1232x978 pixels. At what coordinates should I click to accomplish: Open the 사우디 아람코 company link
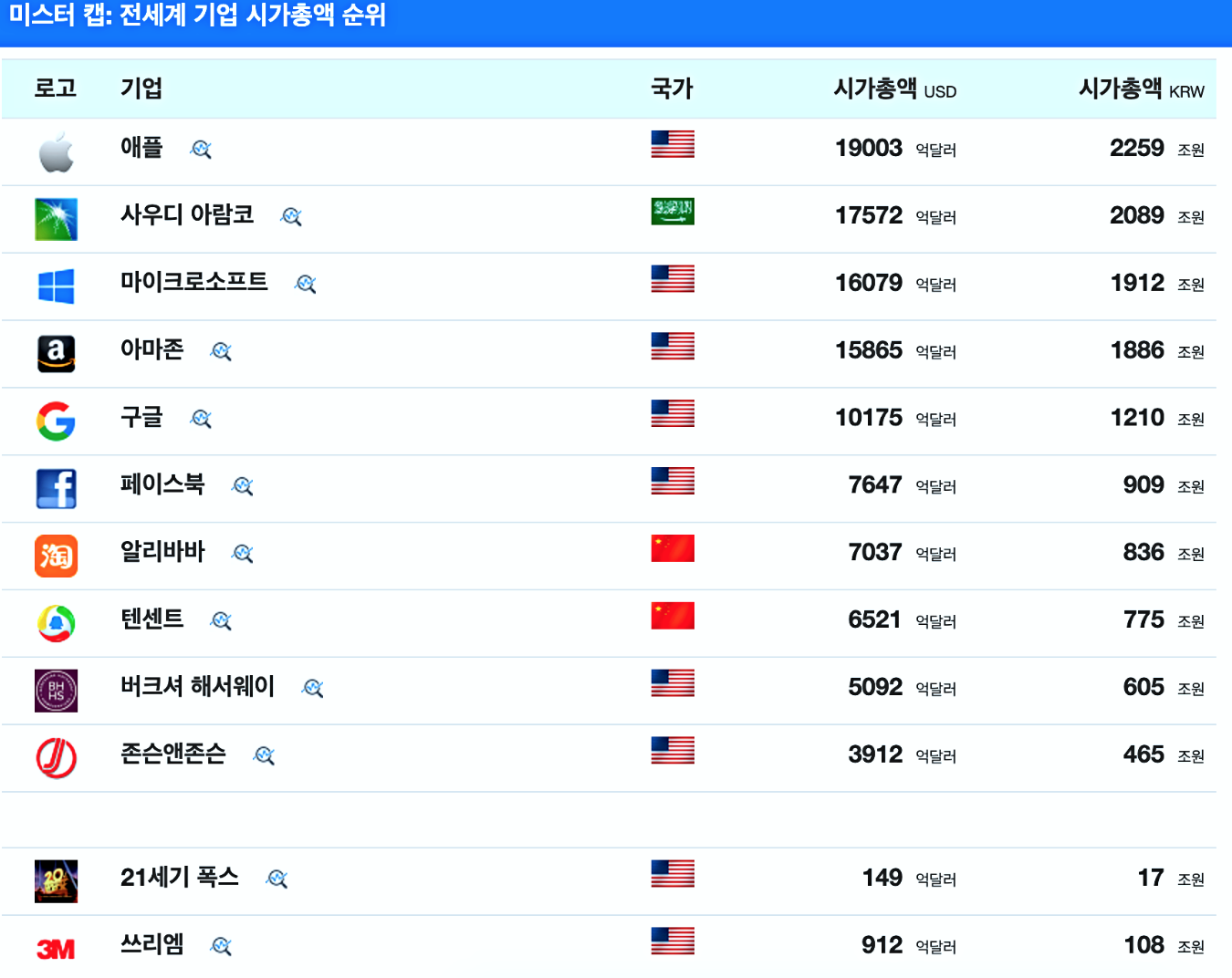pos(187,214)
